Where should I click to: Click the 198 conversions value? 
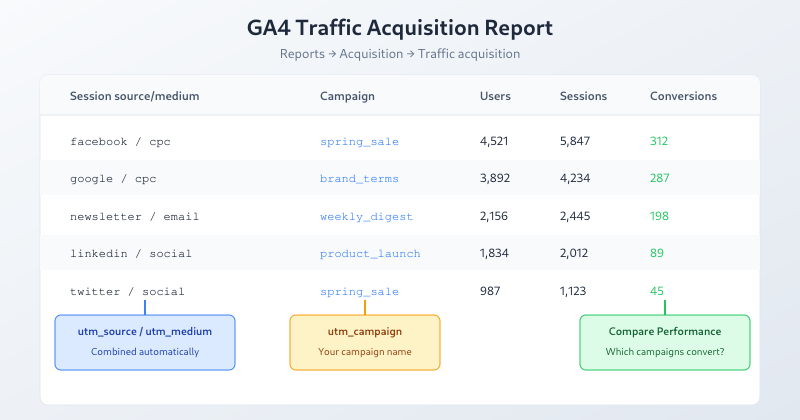click(x=659, y=216)
